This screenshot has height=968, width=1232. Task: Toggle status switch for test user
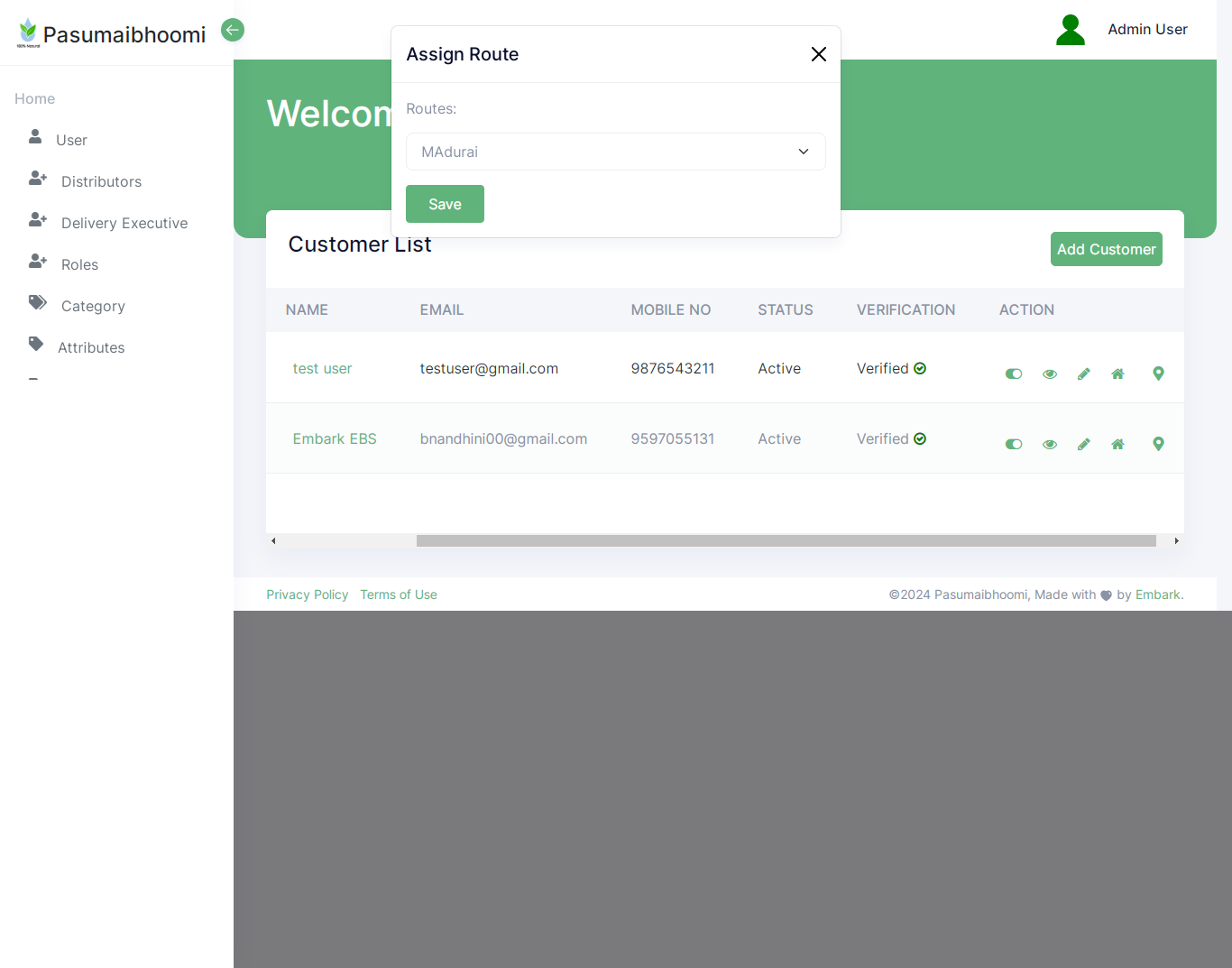(x=1014, y=373)
